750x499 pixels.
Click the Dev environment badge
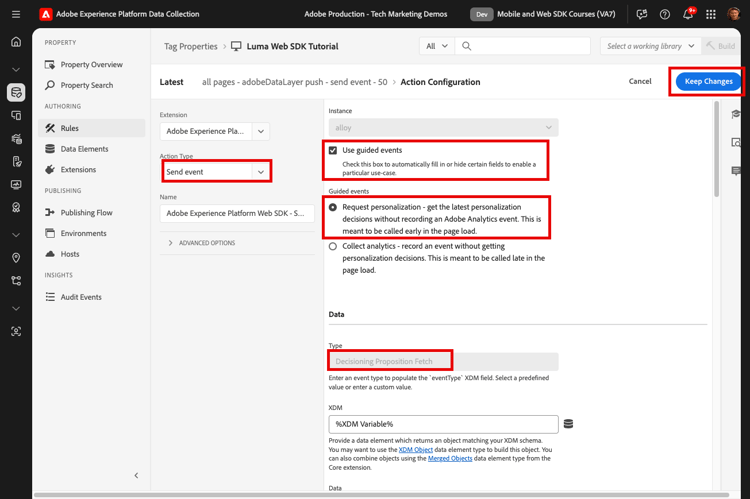click(481, 14)
